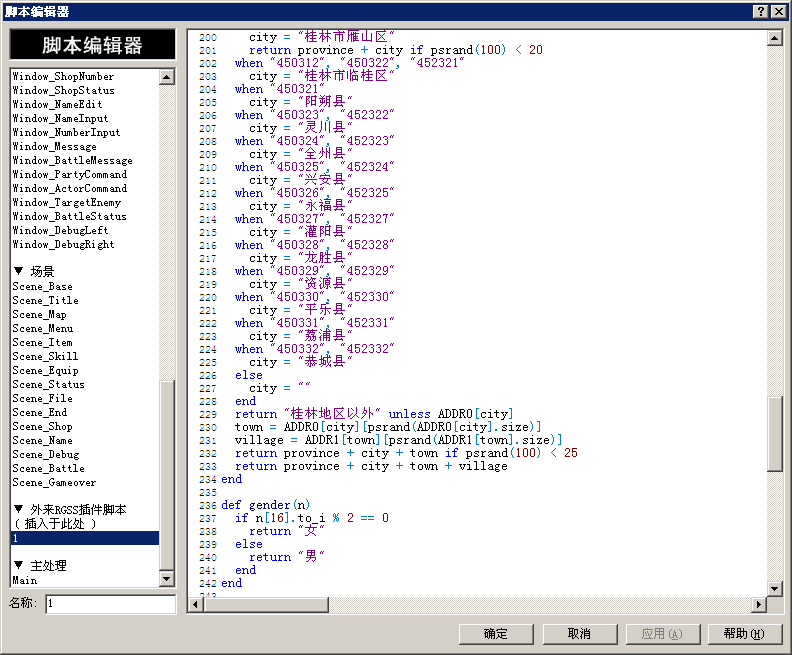Click code editor vertical scroll down arrow
The width and height of the screenshot is (792, 655).
point(775,588)
